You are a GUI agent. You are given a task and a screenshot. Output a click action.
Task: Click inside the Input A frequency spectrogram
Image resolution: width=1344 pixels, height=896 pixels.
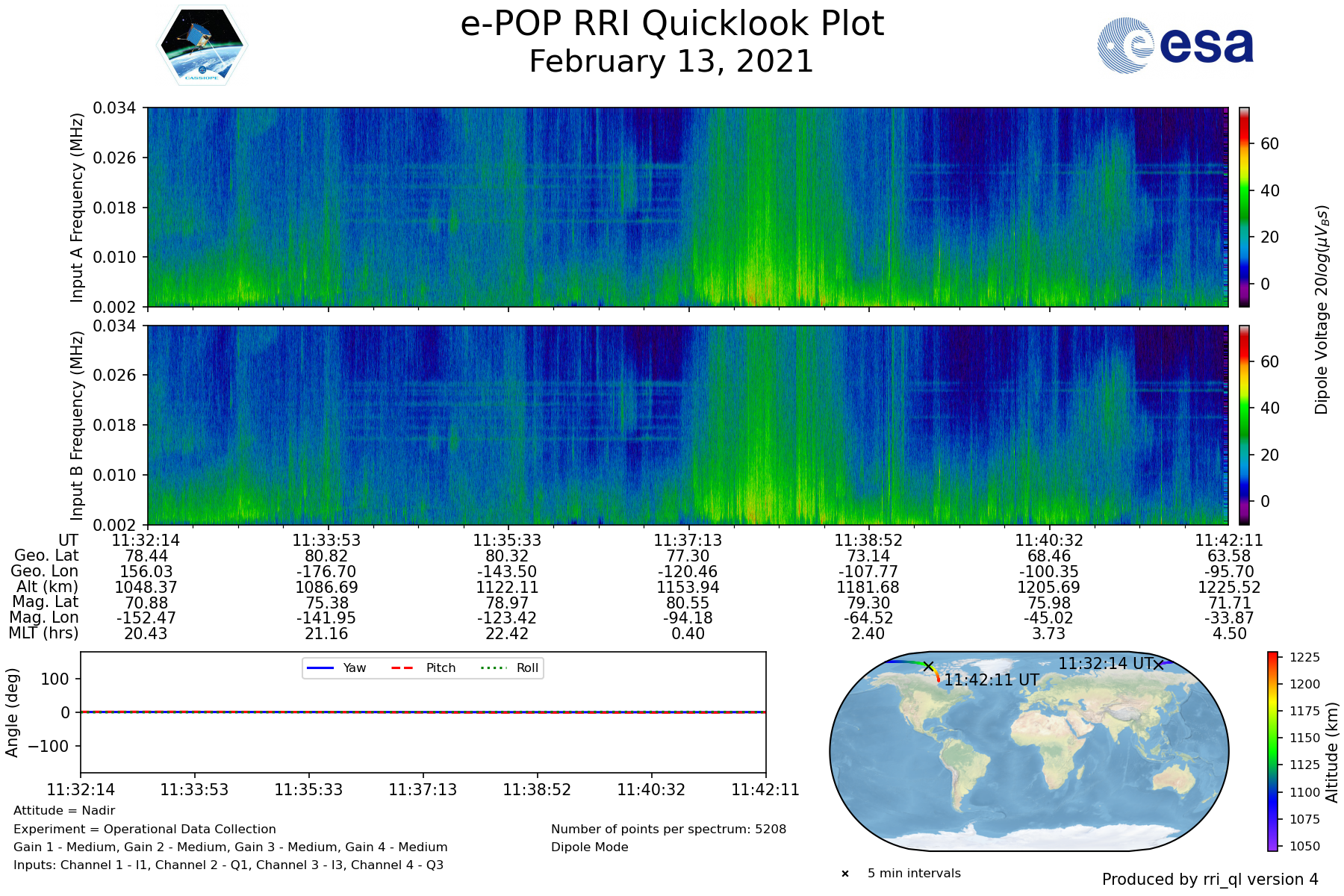click(x=687, y=207)
